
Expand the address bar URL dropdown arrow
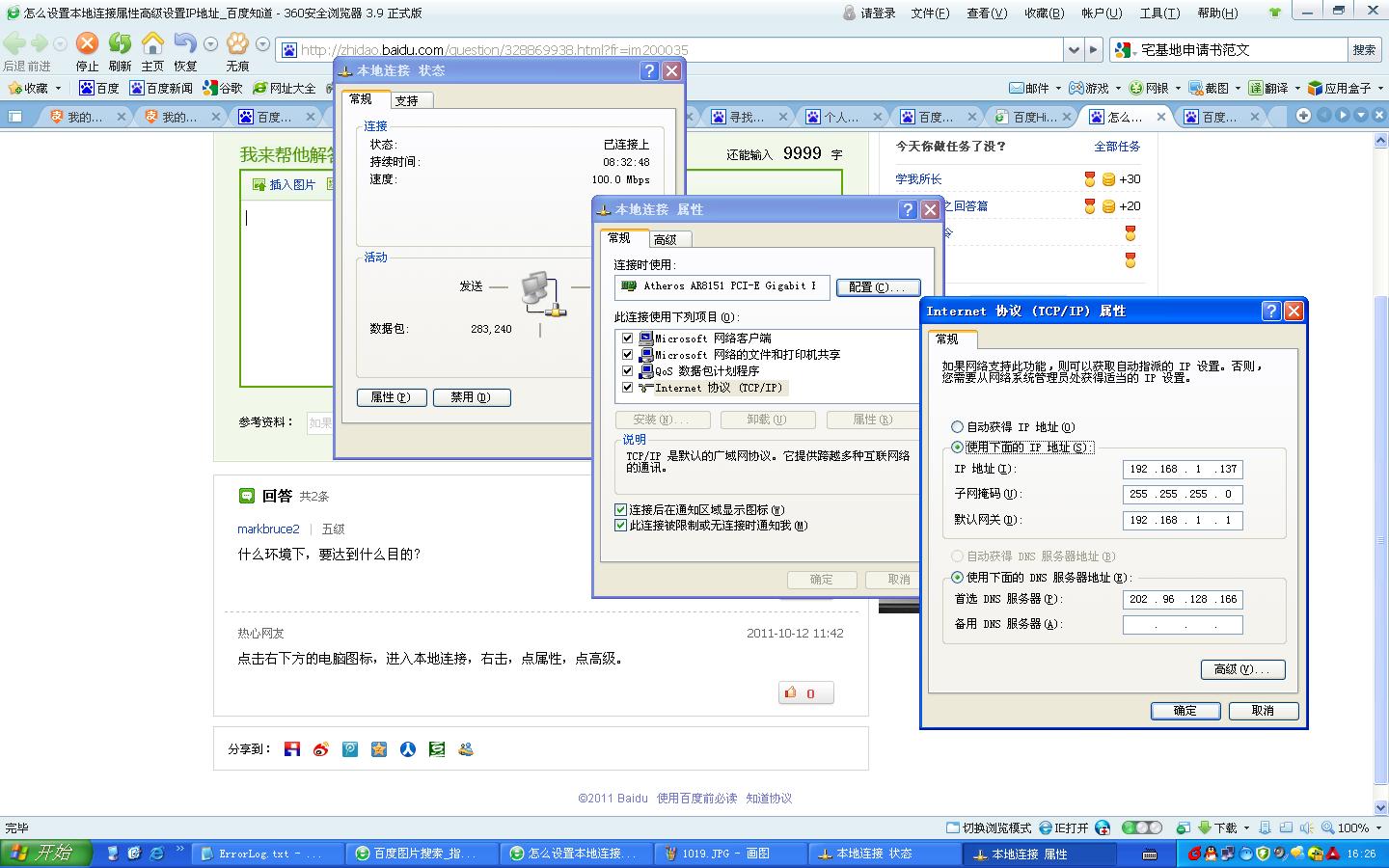1074,49
